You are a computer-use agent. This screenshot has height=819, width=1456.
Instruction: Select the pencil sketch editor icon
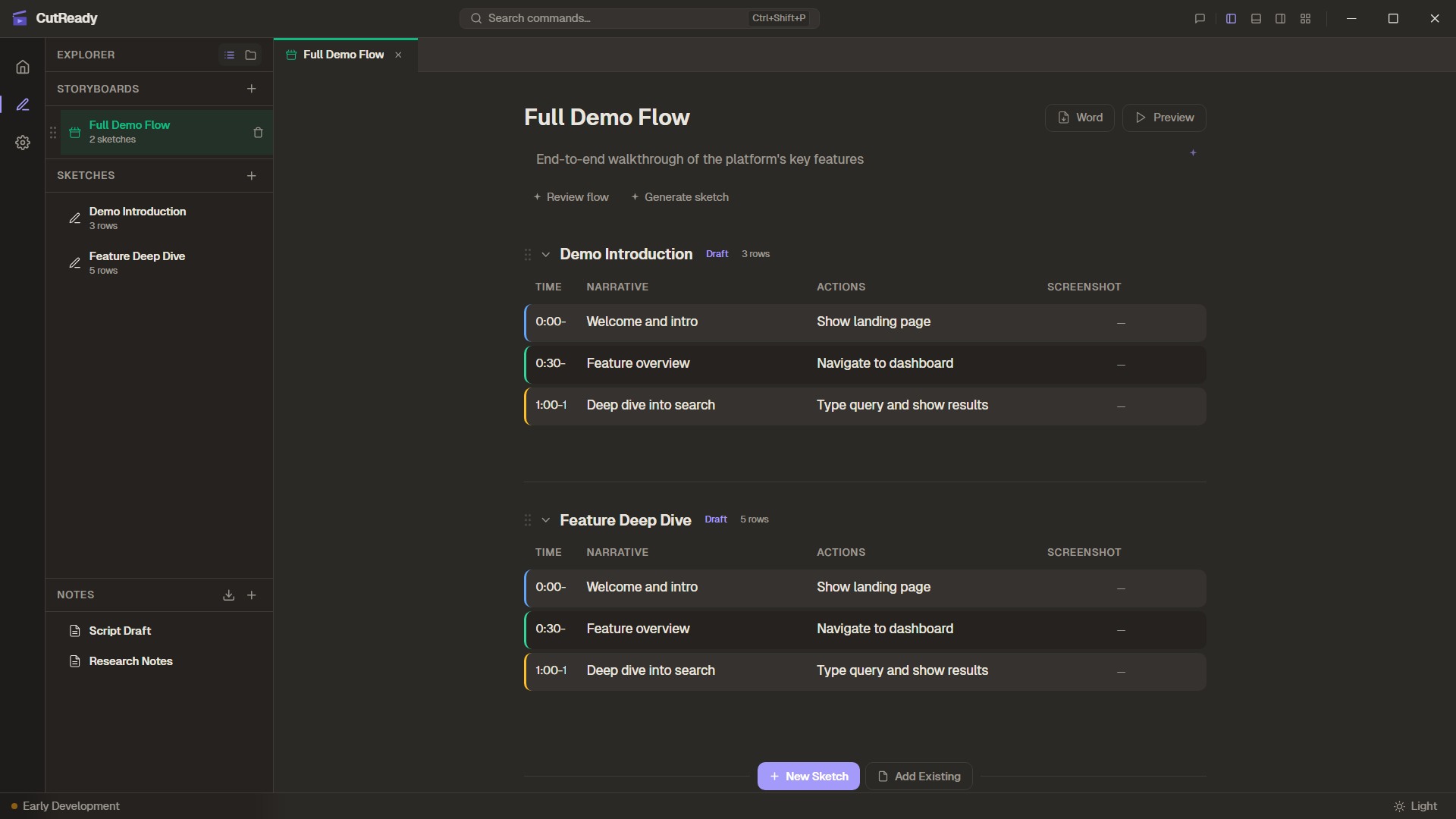tap(23, 105)
